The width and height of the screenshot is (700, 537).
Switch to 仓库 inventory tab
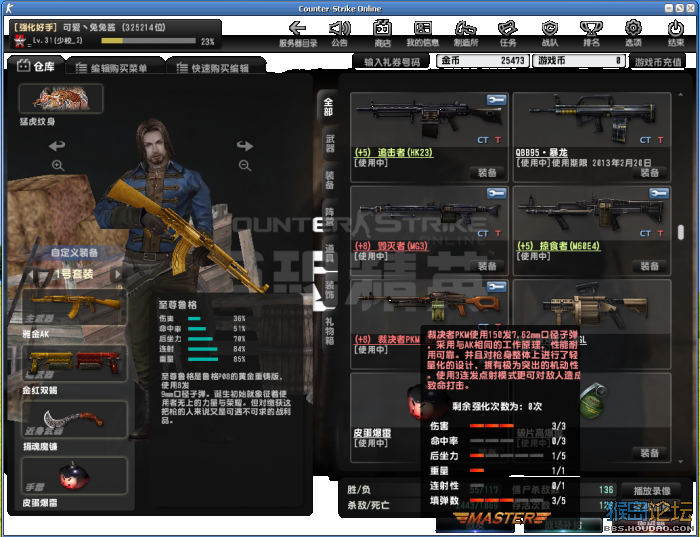click(x=36, y=67)
